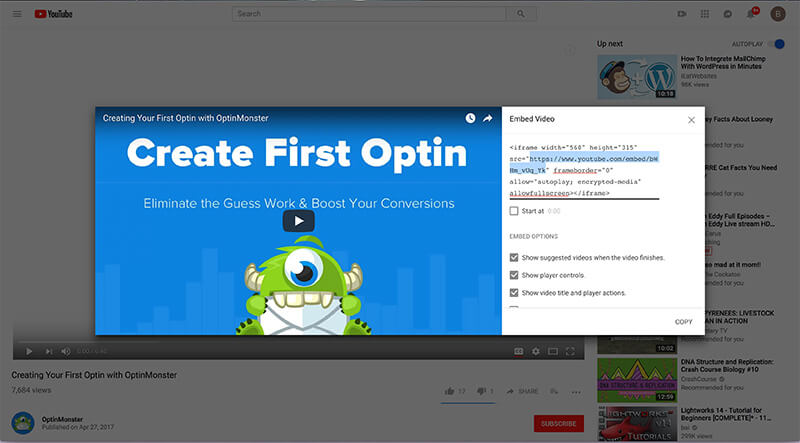Viewport: 800px width, 443px height.
Task: Click share arrow in embed preview
Action: pos(488,118)
